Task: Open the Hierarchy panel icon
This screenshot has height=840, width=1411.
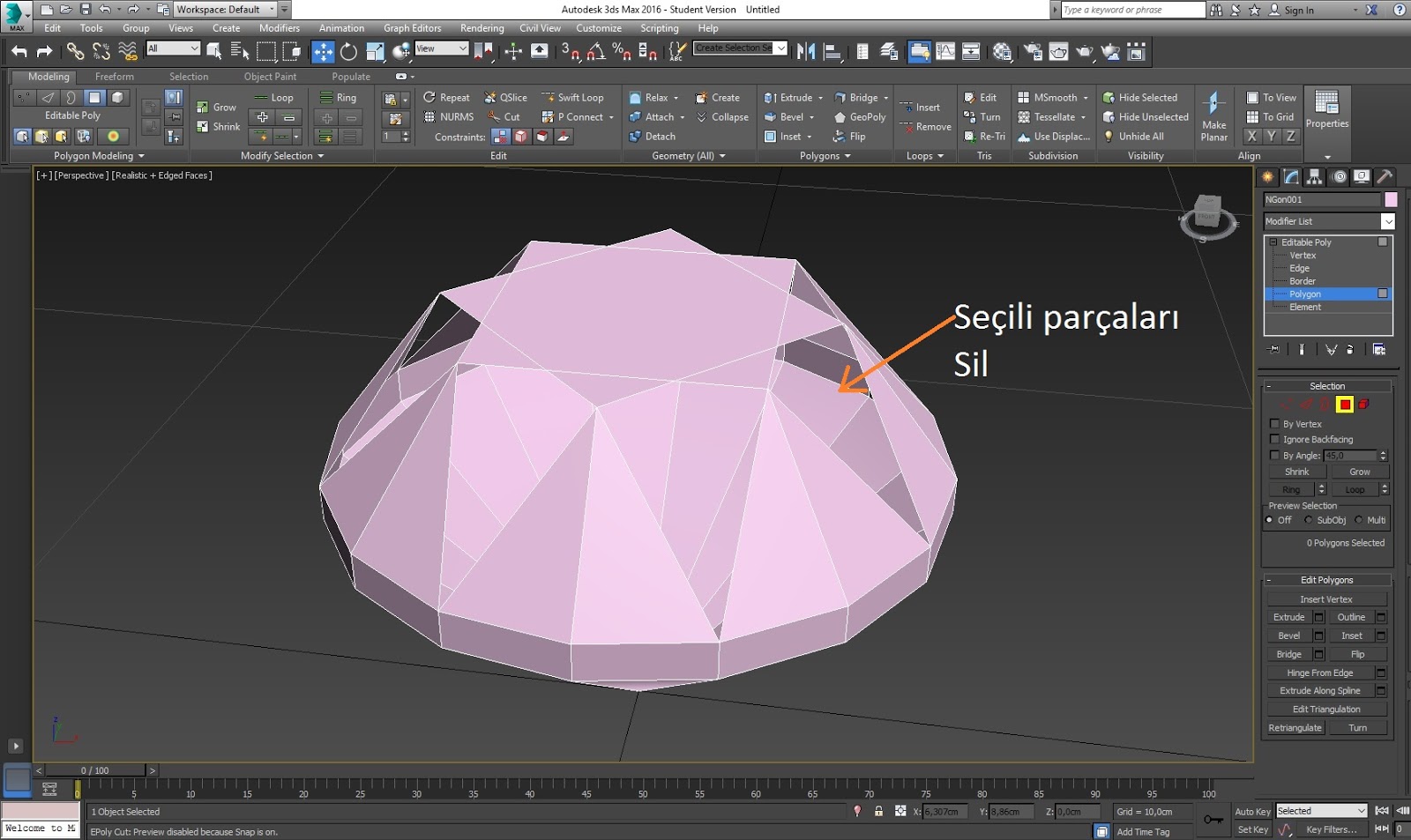Action: pos(1314,176)
